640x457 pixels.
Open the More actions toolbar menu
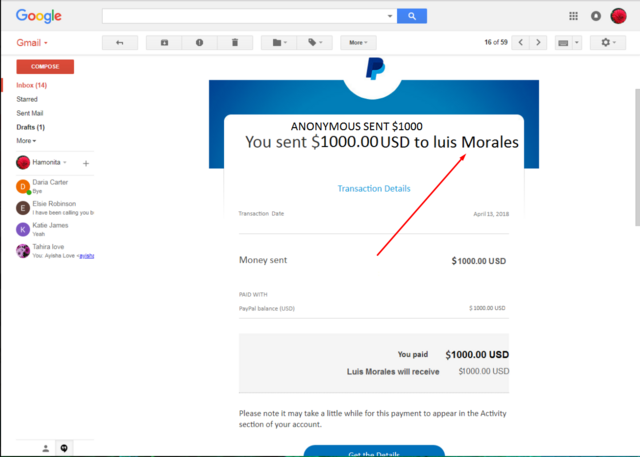[358, 42]
